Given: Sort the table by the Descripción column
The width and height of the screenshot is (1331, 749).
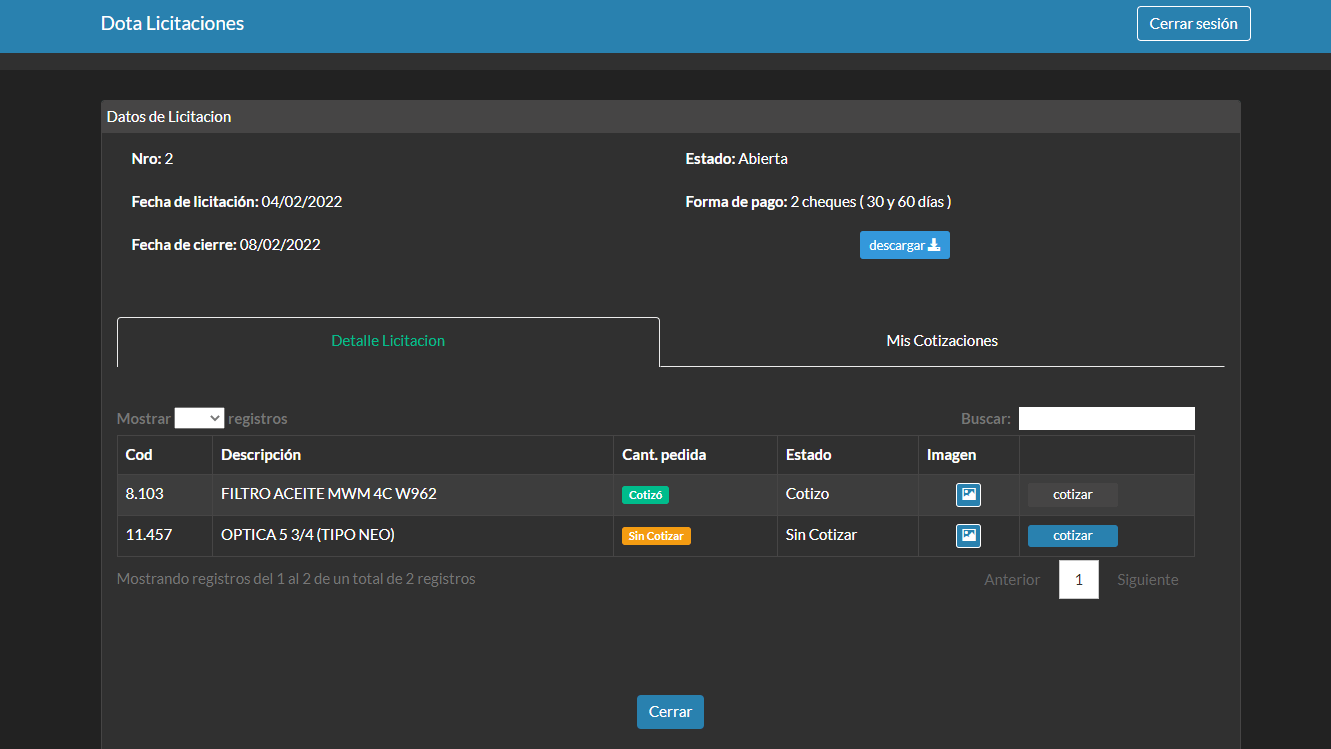Looking at the screenshot, I should pos(261,455).
